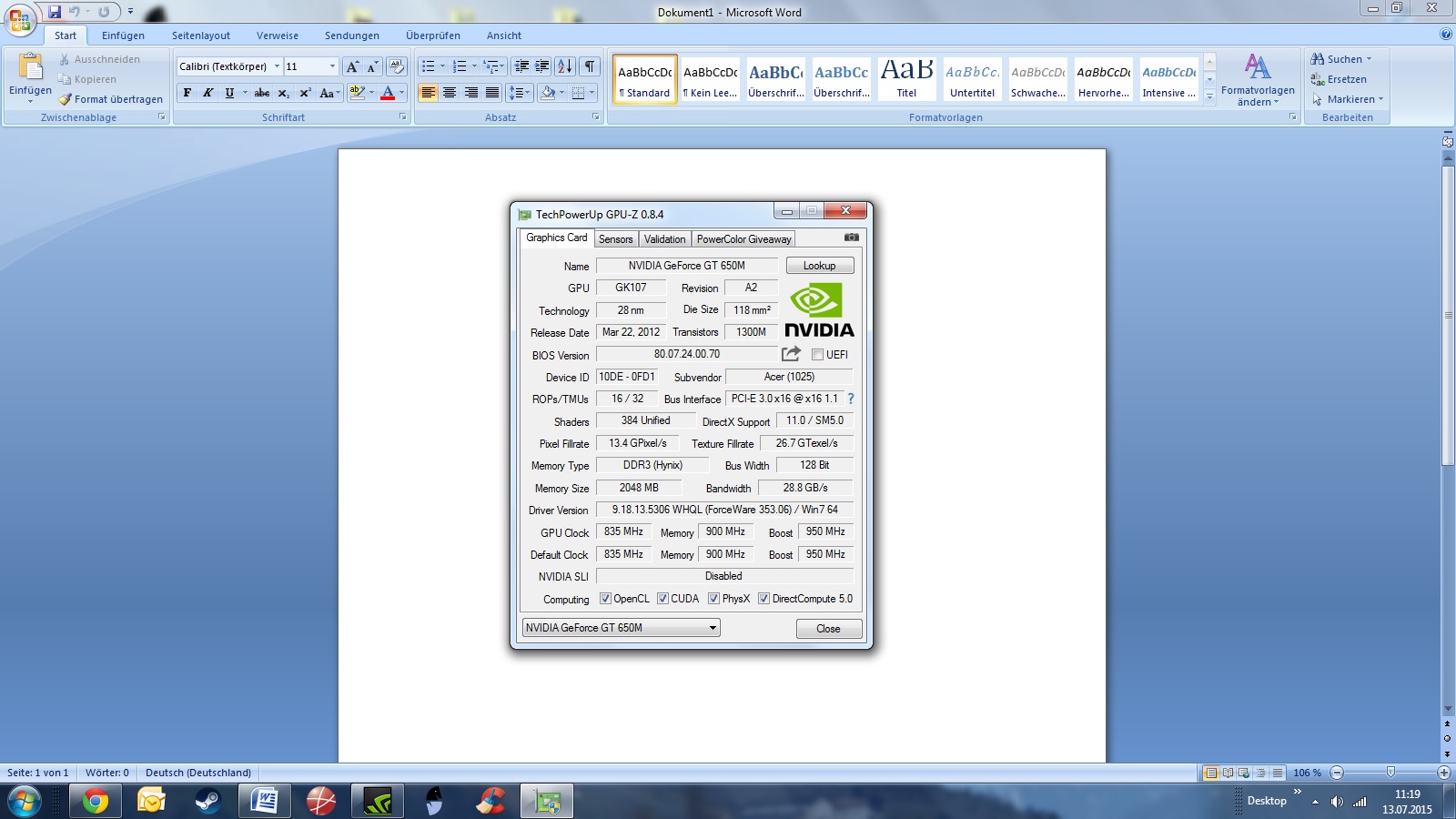Start a bulleted list

[x=429, y=66]
